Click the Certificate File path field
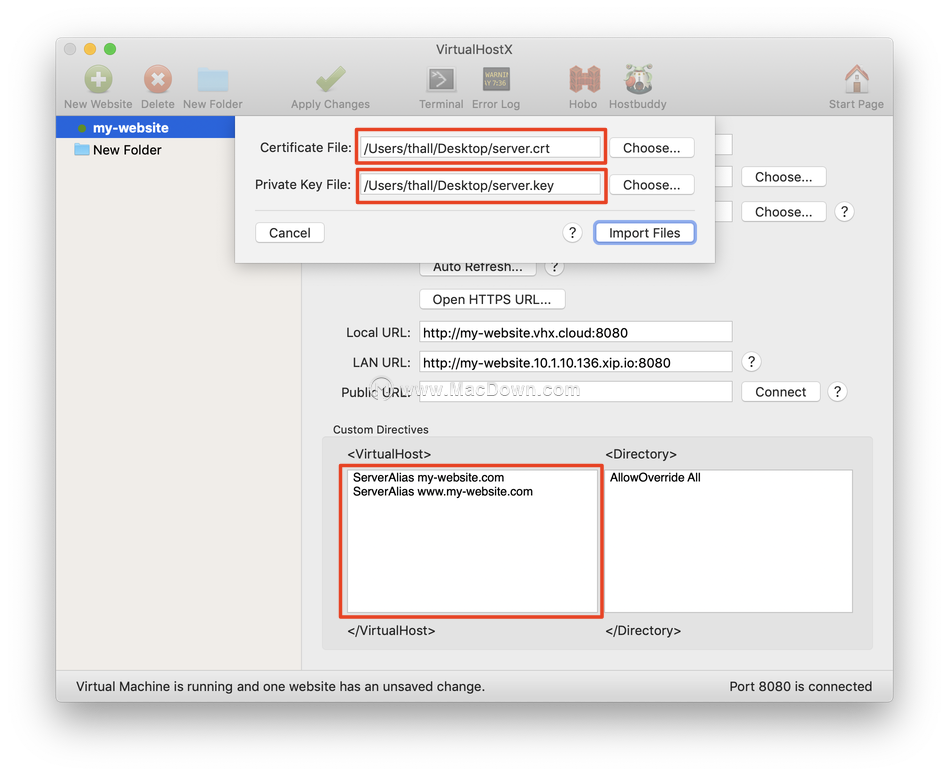This screenshot has height=776, width=949. 481,148
